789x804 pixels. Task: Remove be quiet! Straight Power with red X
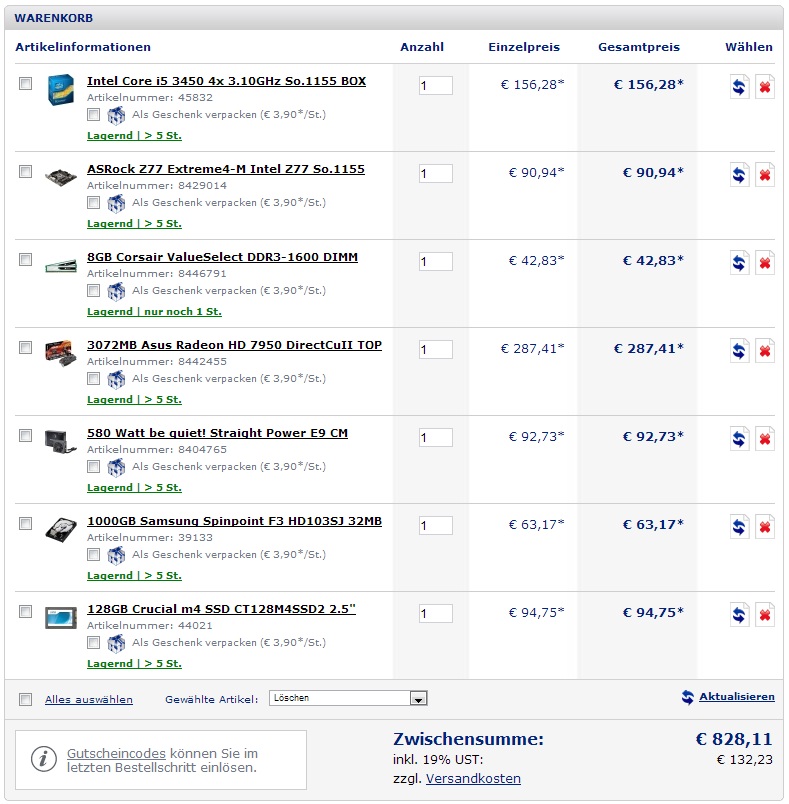click(x=764, y=439)
